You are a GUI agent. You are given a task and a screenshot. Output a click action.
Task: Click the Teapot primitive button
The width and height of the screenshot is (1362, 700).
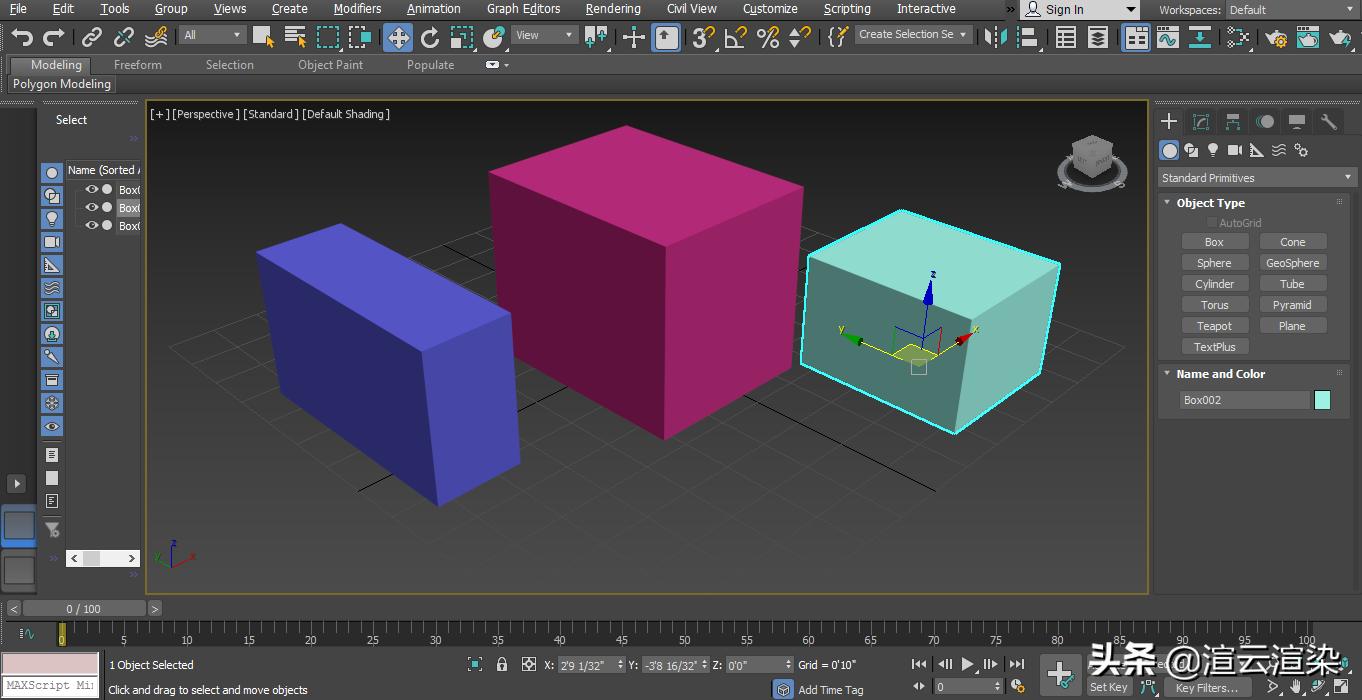coord(1214,325)
